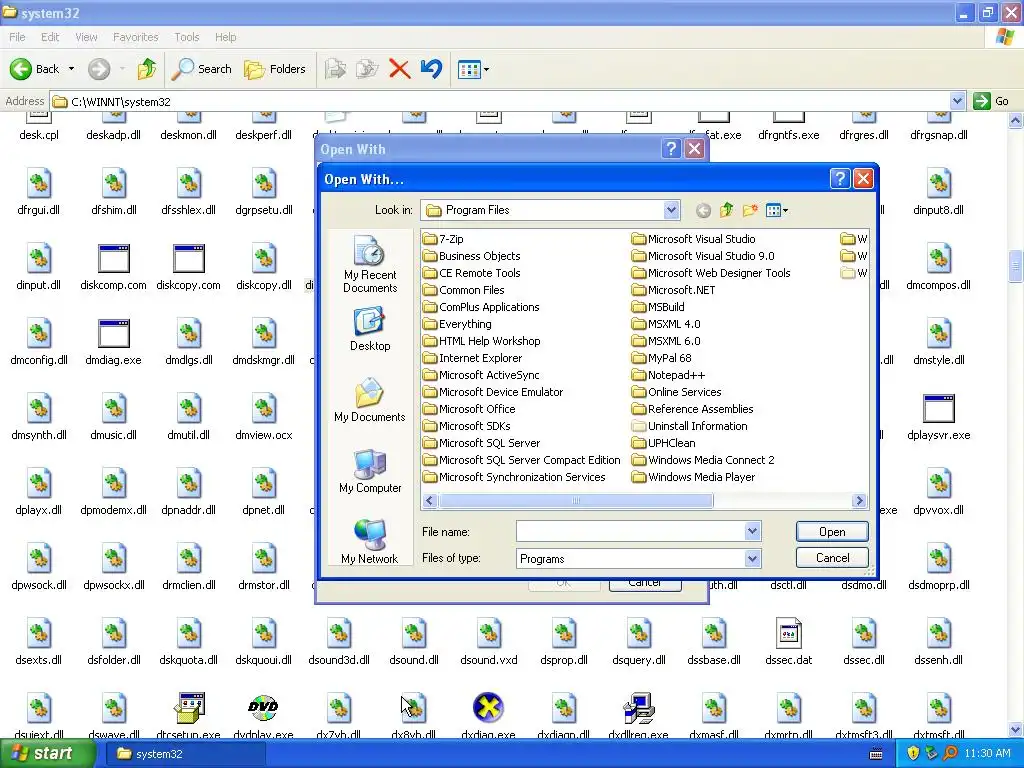Open the Help menu
The height and width of the screenshot is (768, 1024).
(x=225, y=37)
